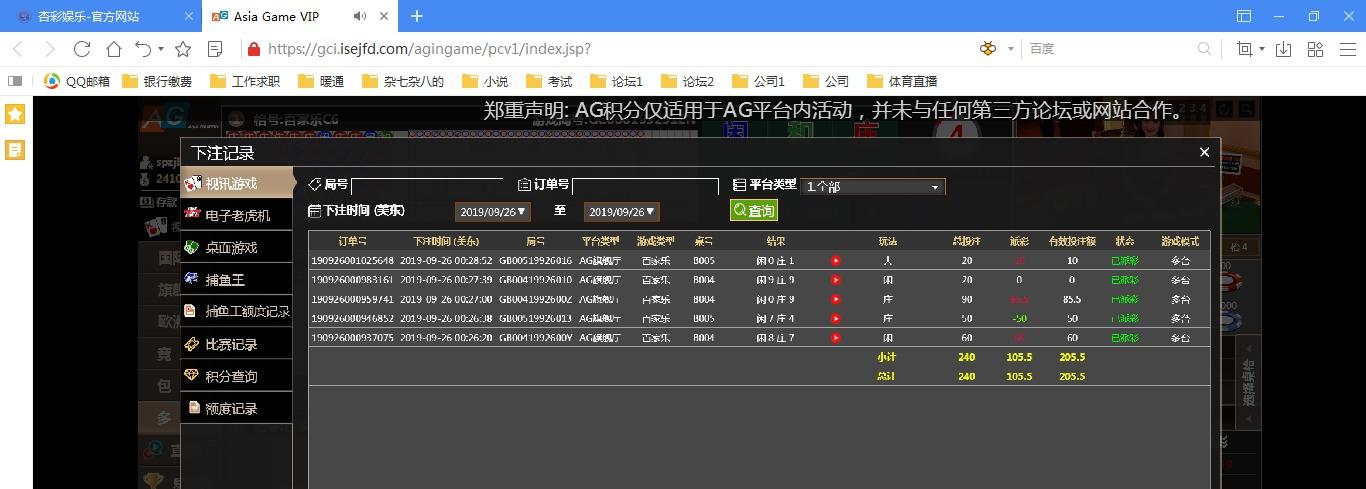1366x489 pixels.
Task: Click the browser back arrow
Action: (18, 48)
